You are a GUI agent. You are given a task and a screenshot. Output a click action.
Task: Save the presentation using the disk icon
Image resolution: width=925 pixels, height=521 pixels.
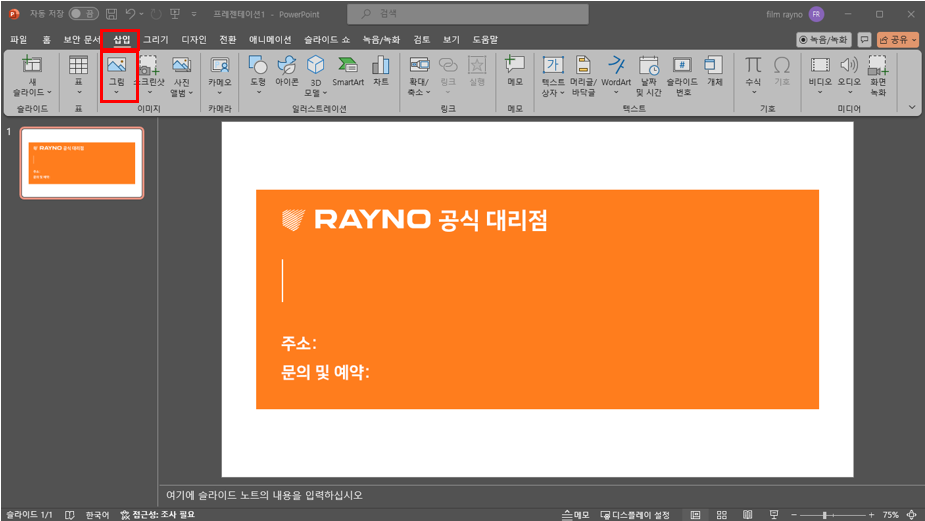(x=111, y=14)
